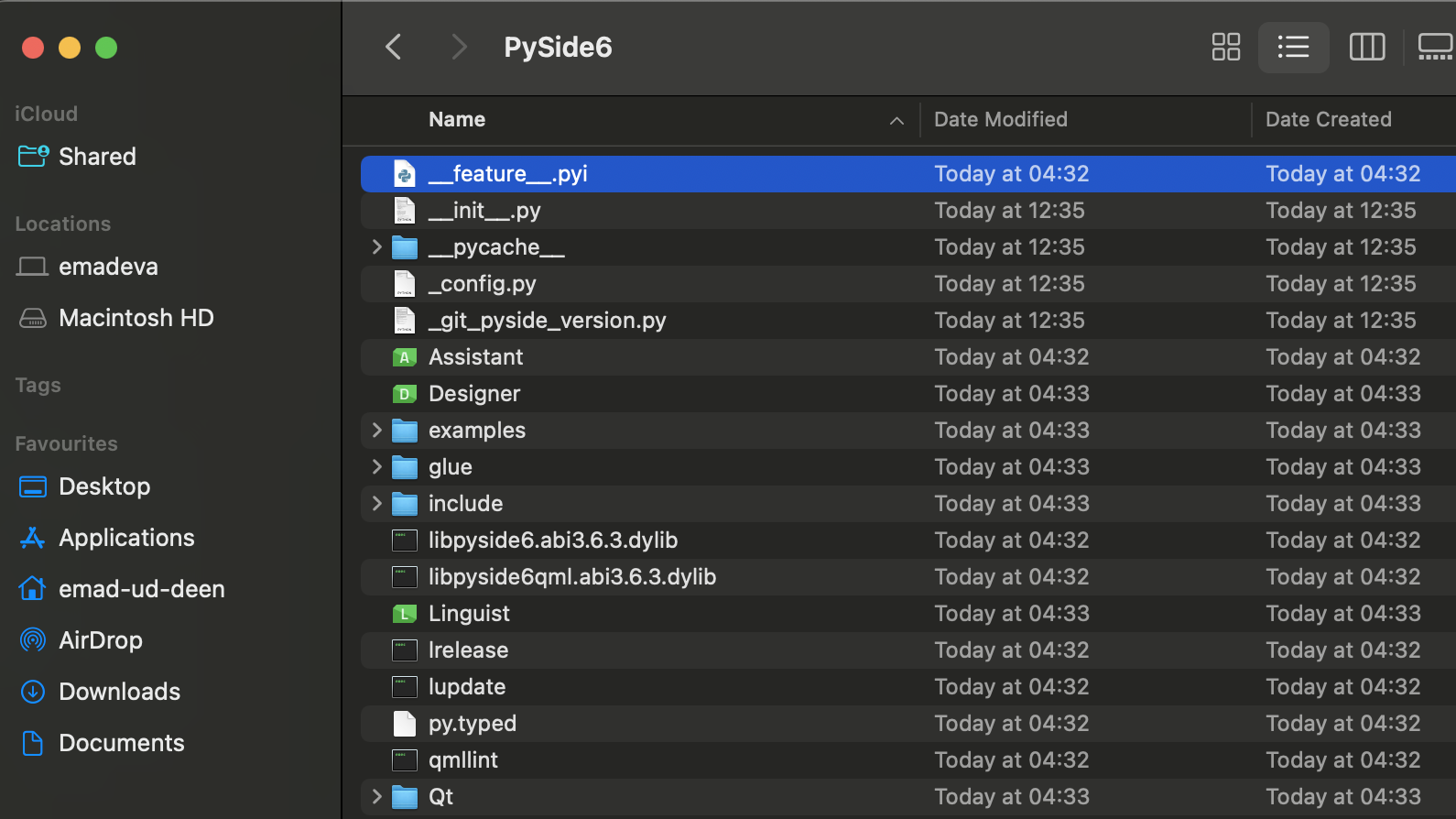The image size is (1456, 819).
Task: Click the __init__.py file icon
Action: click(x=405, y=211)
